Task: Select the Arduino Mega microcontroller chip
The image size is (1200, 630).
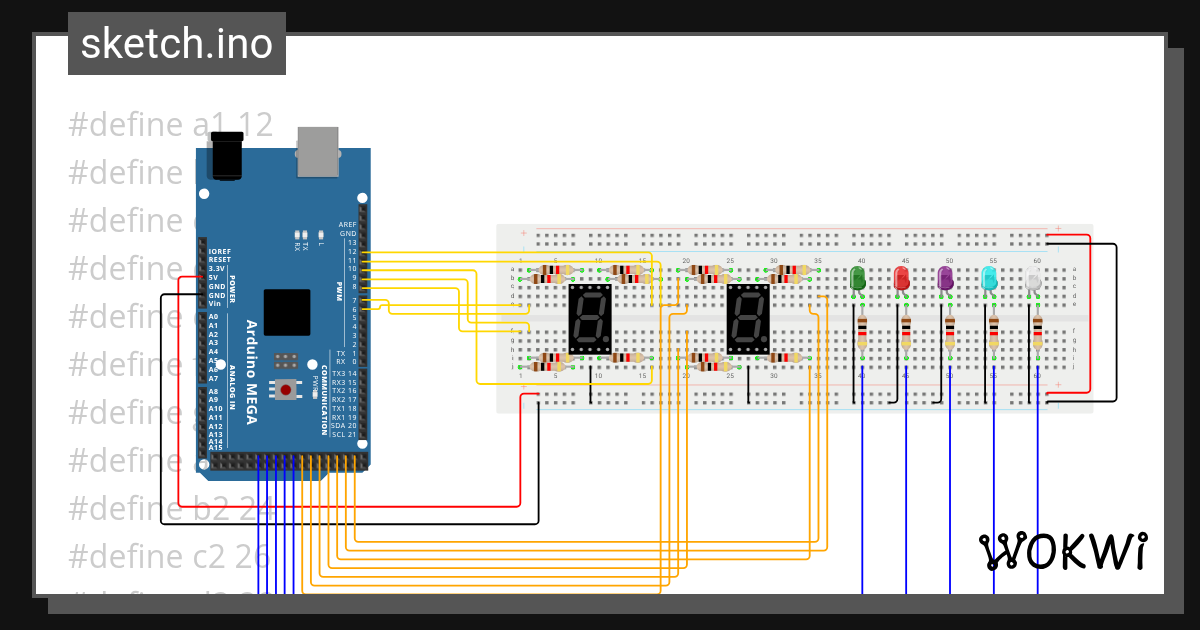Action: tap(287, 312)
